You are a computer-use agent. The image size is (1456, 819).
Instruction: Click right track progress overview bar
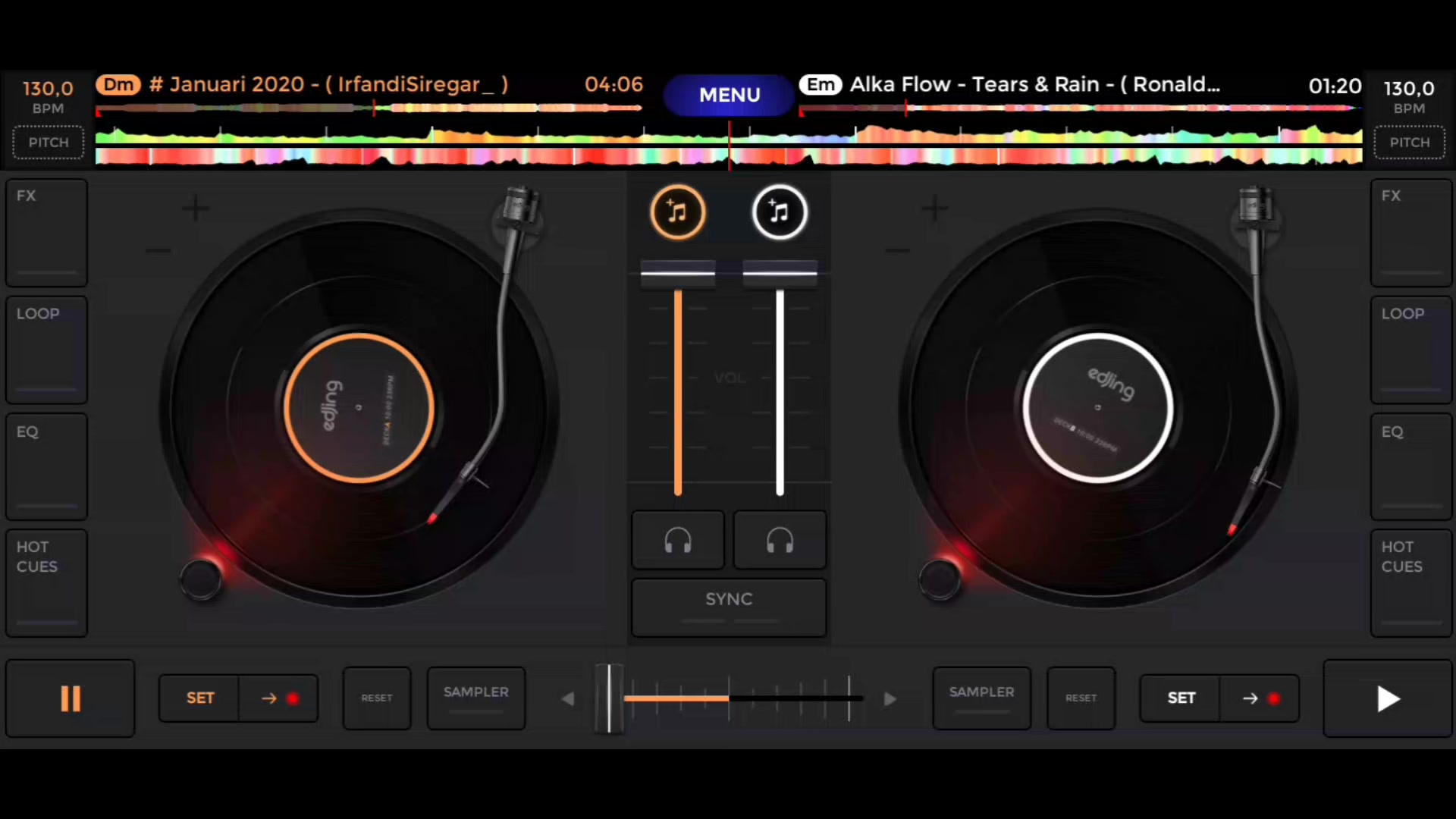tap(1080, 108)
